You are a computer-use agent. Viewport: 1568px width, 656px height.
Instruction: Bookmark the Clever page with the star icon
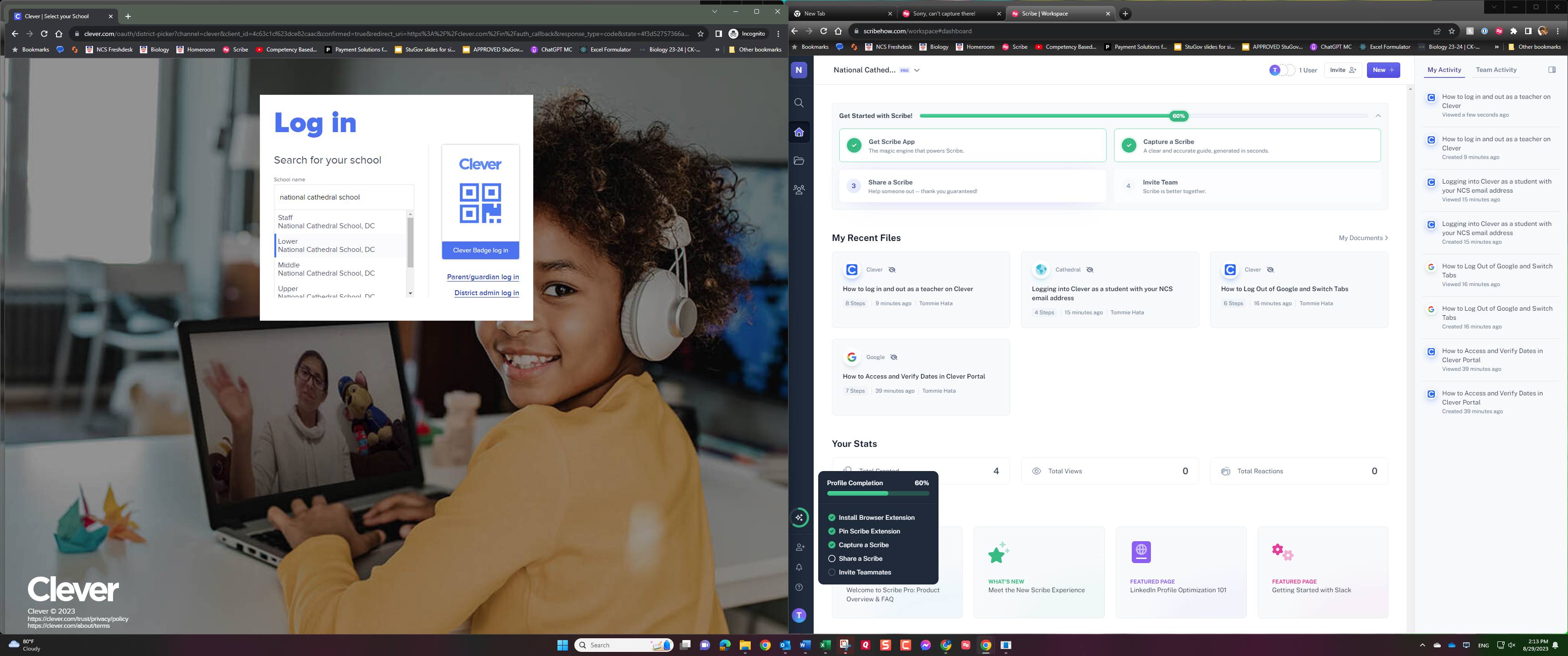[x=701, y=34]
